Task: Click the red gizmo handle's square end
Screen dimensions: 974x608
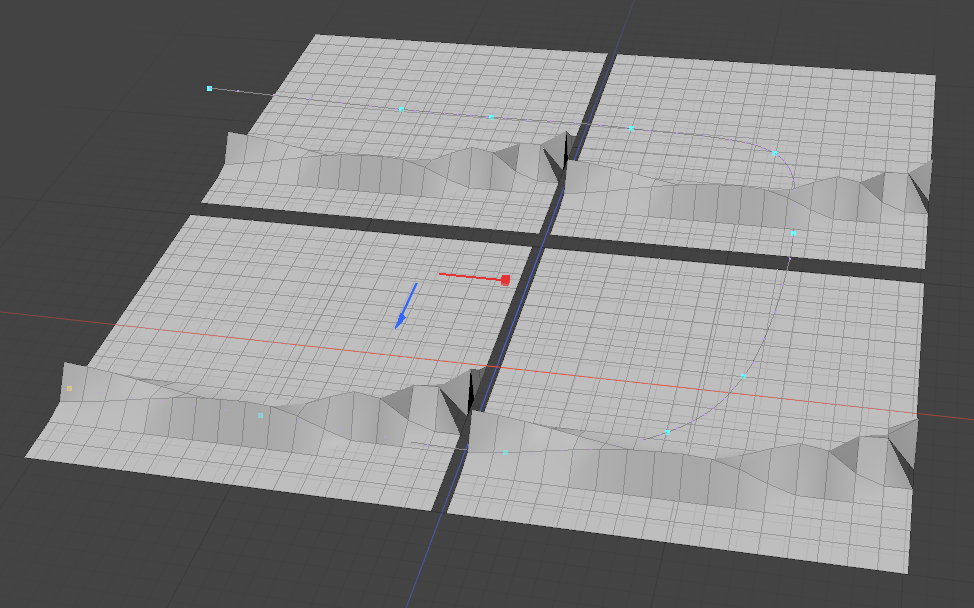Action: [x=505, y=280]
